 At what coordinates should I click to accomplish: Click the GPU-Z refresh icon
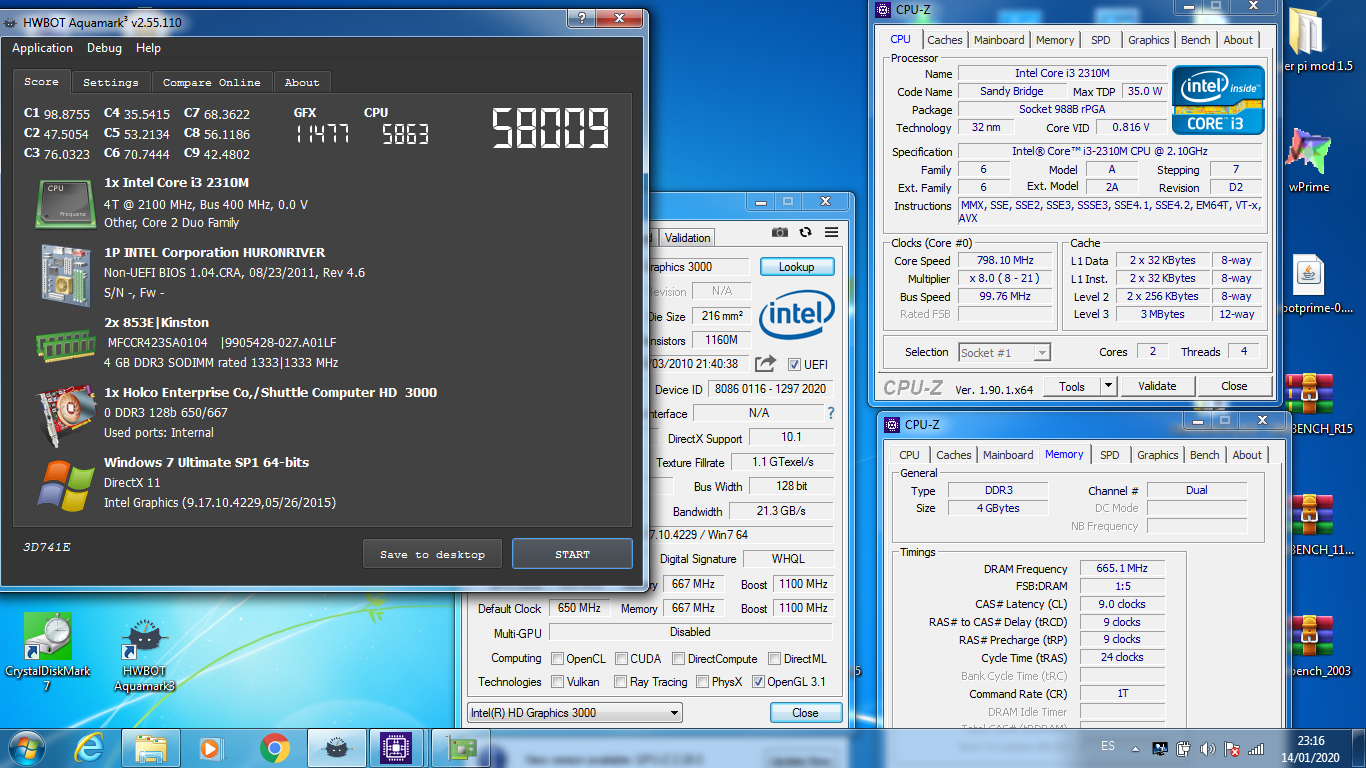tap(806, 232)
